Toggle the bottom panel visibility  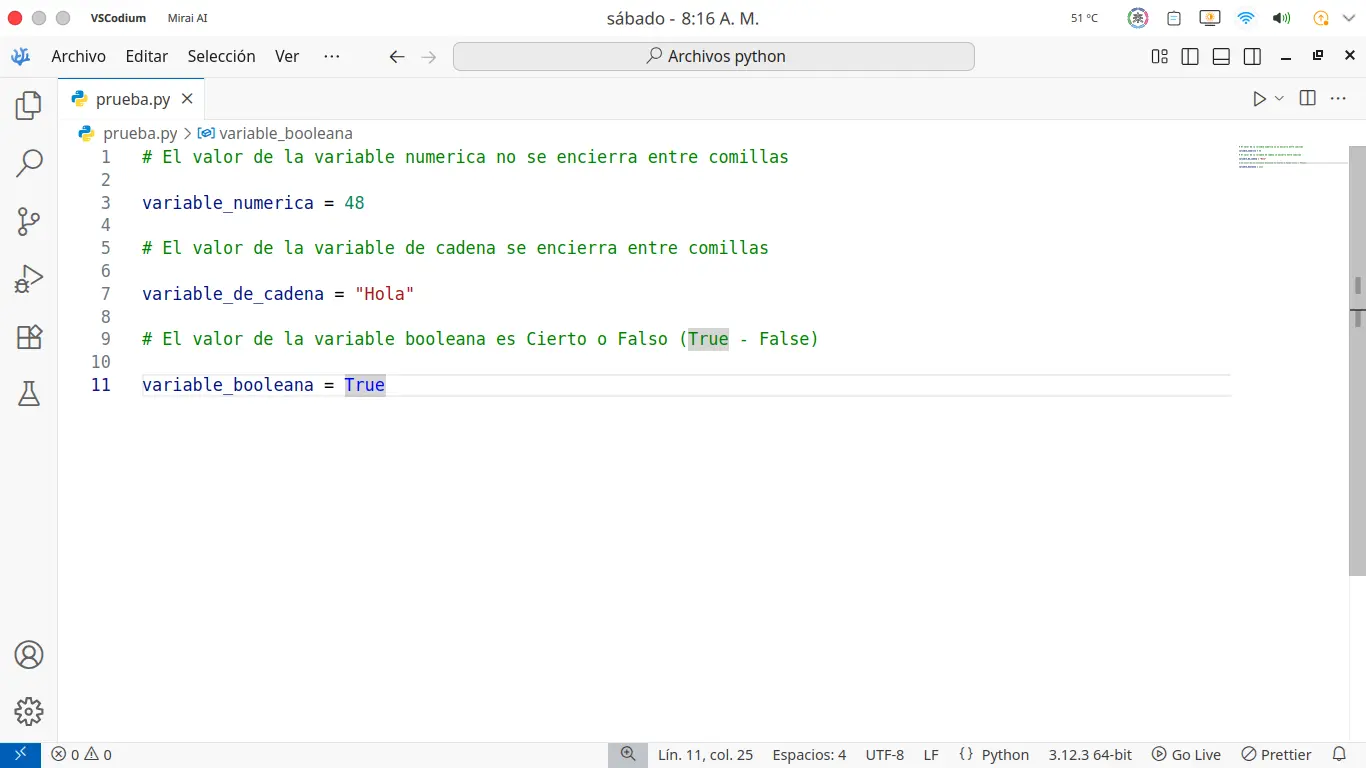coord(1221,57)
